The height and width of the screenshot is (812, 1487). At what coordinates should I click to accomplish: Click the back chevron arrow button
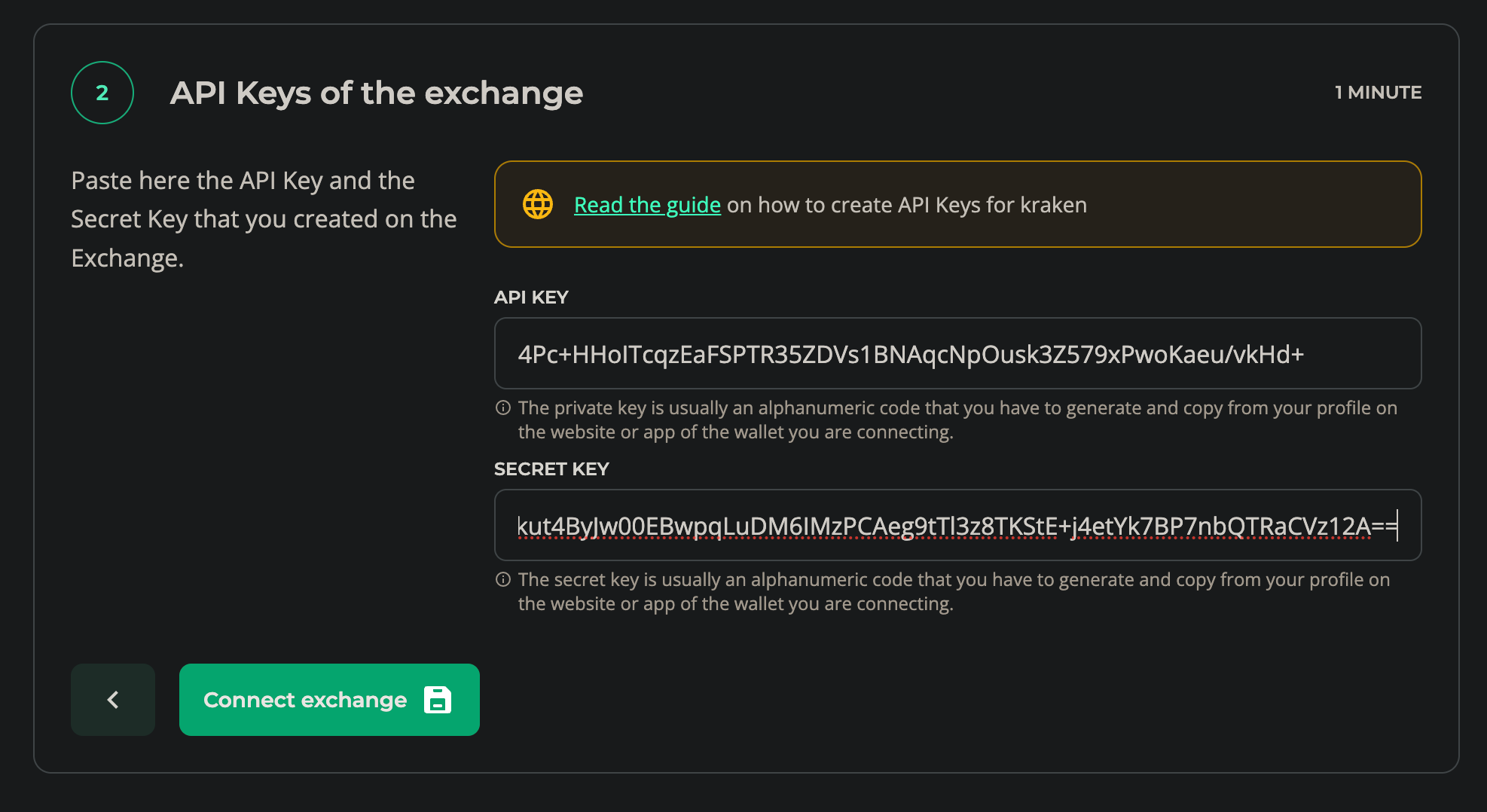point(112,699)
